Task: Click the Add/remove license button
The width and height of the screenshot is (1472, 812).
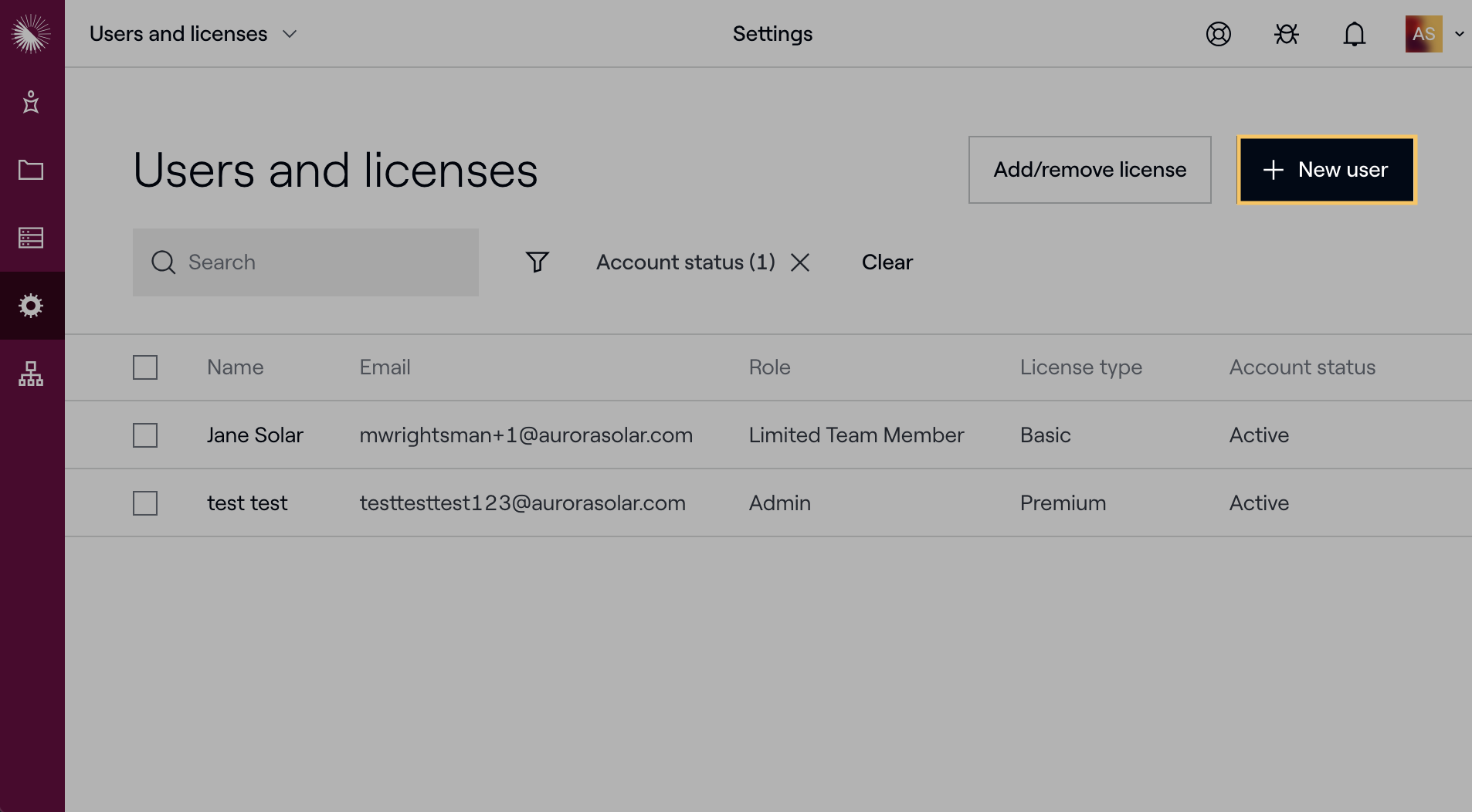Action: tap(1089, 170)
